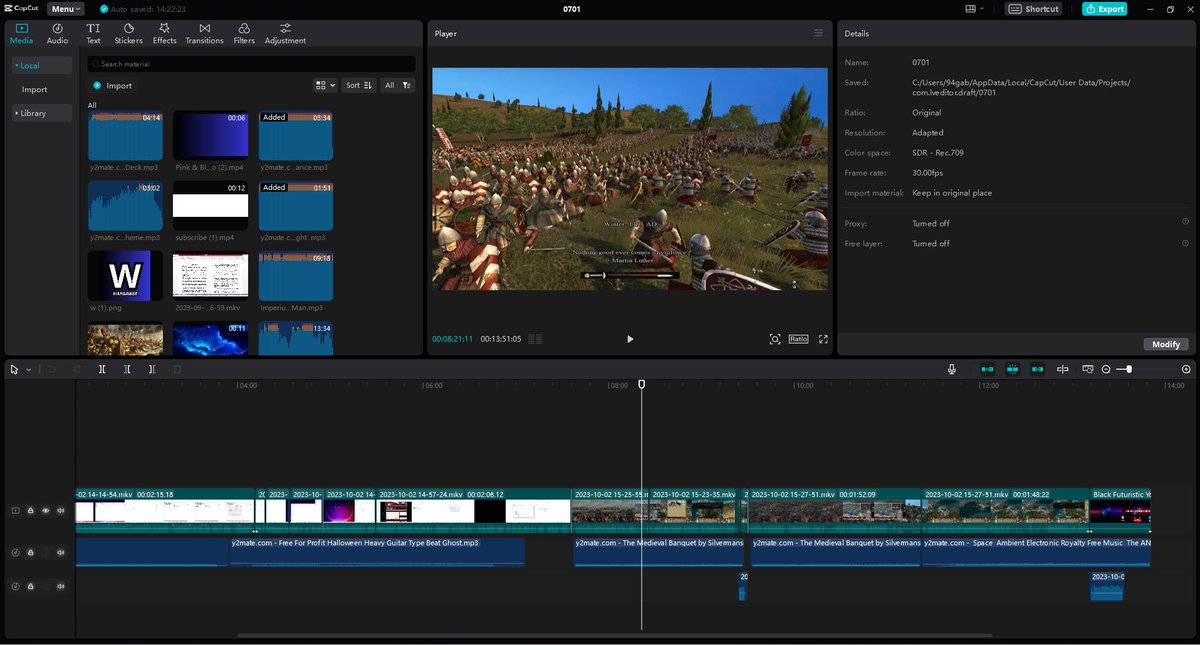Screen dimensions: 1200x645
Task: Open the Shortcut panel
Action: 1034,9
